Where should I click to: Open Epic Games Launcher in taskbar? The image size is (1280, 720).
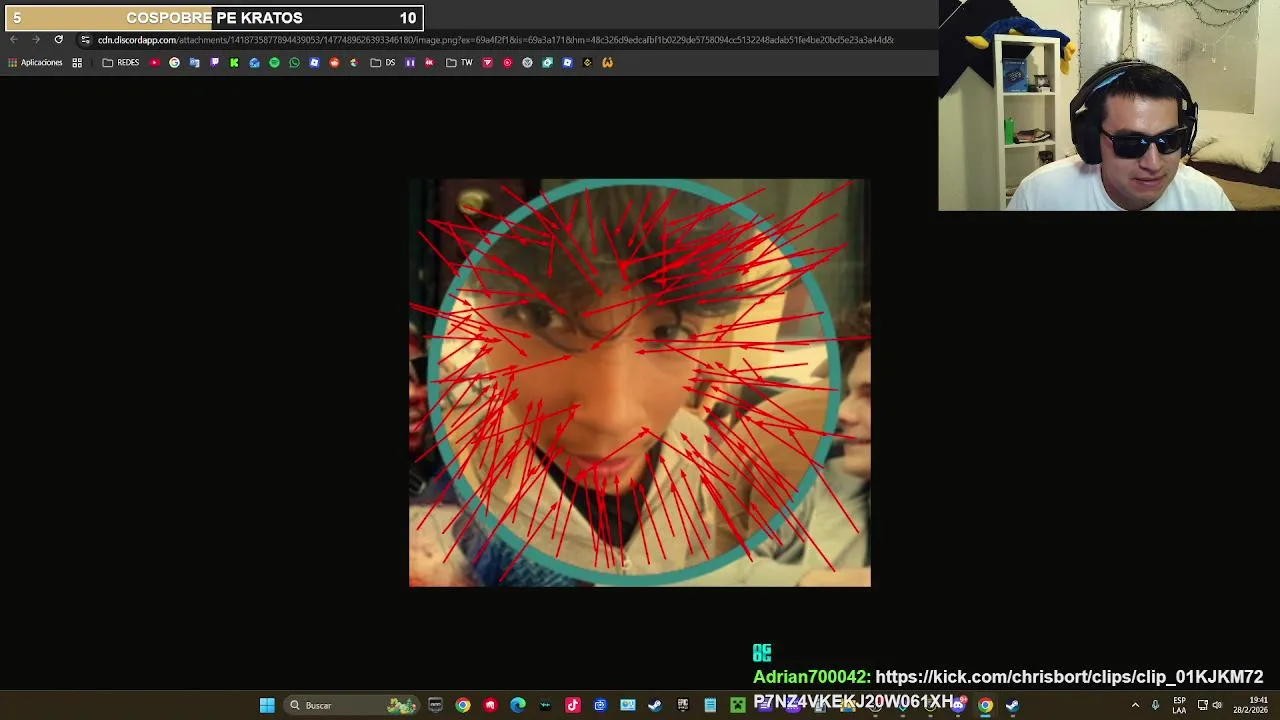[683, 706]
